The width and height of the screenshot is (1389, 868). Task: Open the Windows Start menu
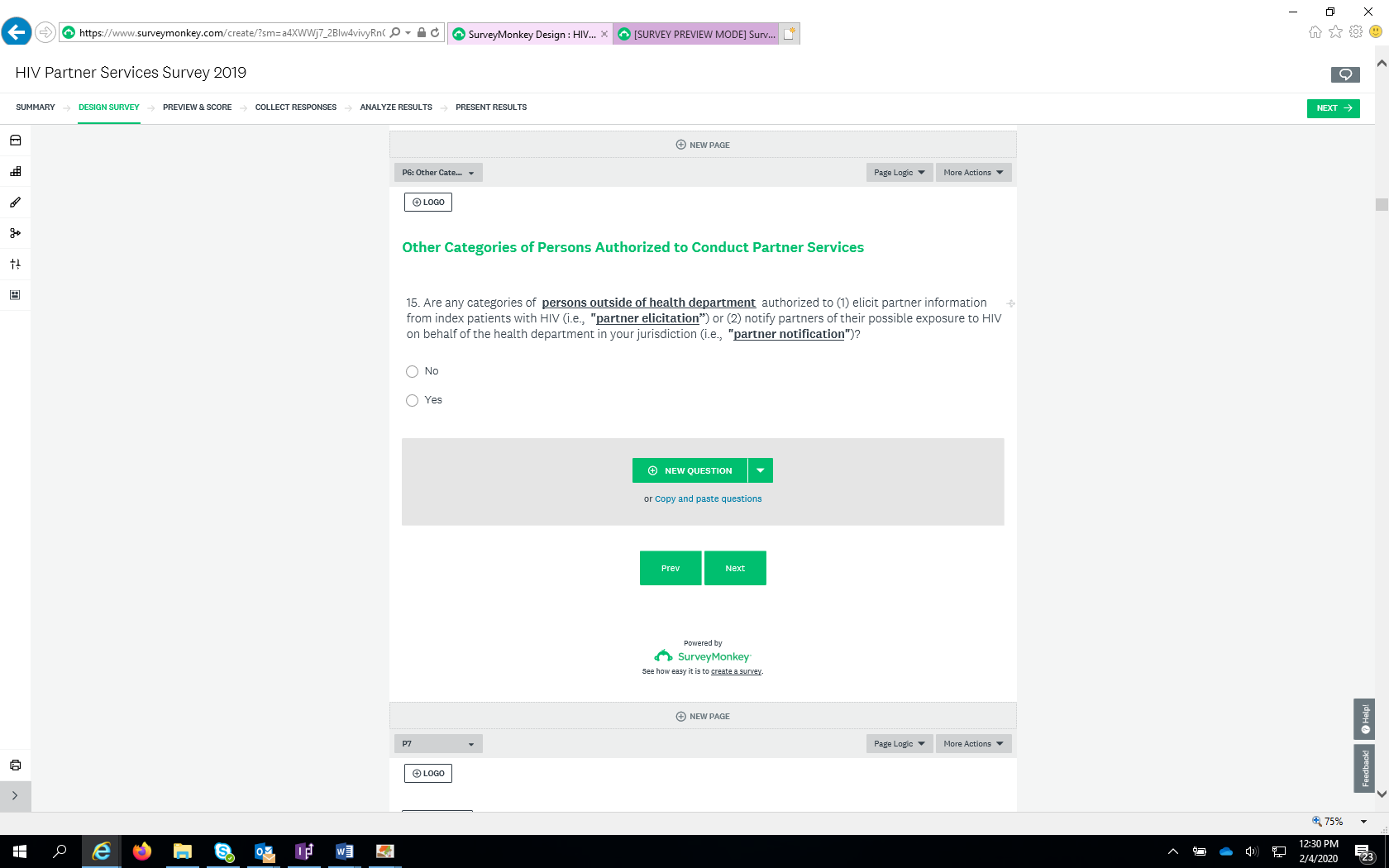coord(20,851)
